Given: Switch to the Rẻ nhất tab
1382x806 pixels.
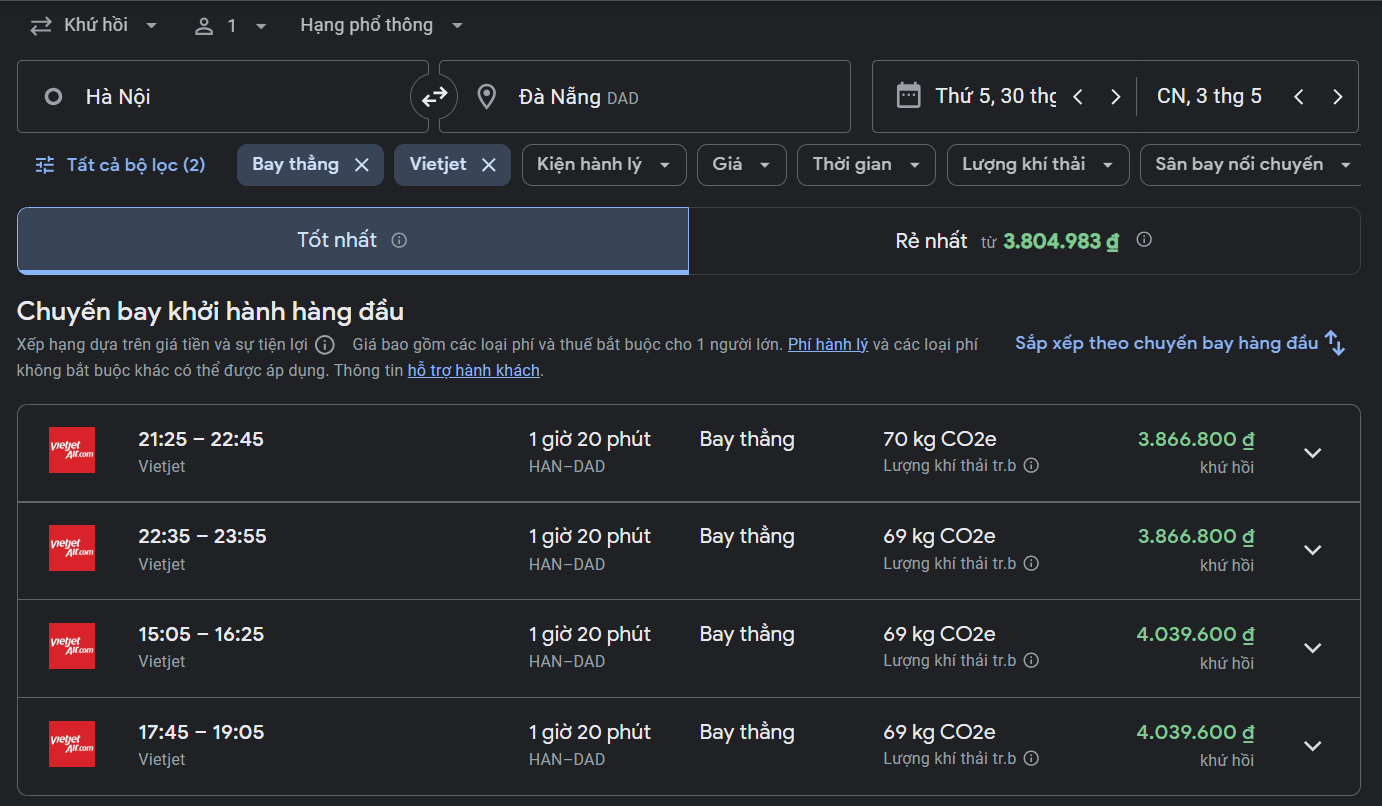Looking at the screenshot, I should [1023, 241].
